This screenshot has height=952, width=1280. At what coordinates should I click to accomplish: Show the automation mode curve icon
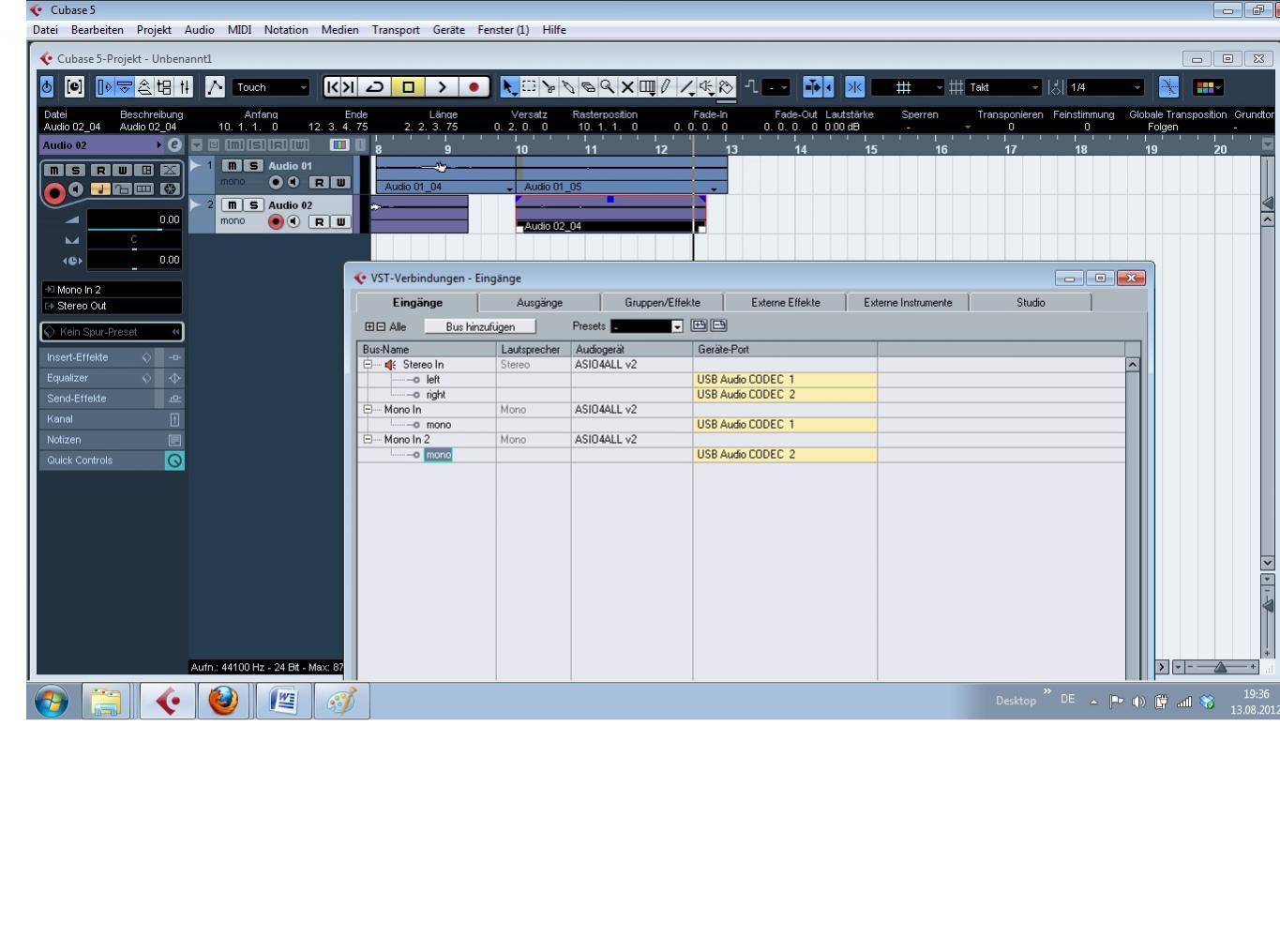[x=215, y=87]
